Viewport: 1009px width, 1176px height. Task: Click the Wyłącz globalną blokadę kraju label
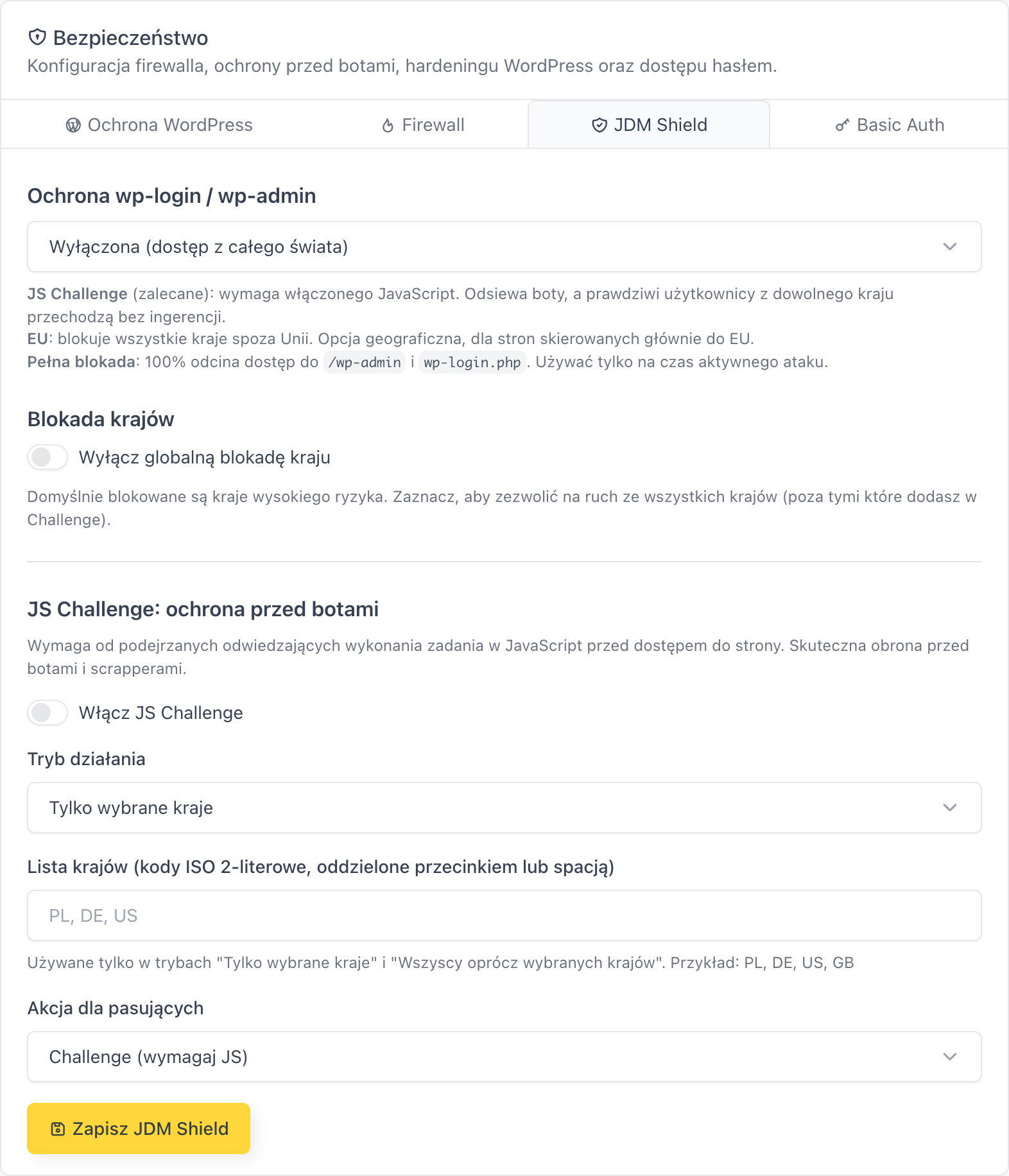click(205, 457)
